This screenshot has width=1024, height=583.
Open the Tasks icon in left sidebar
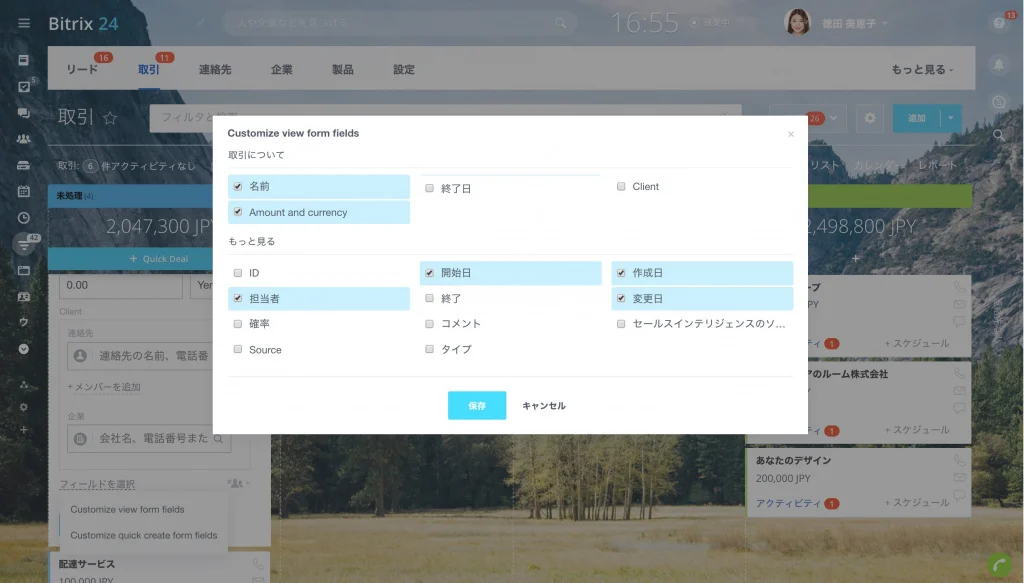click(x=22, y=85)
